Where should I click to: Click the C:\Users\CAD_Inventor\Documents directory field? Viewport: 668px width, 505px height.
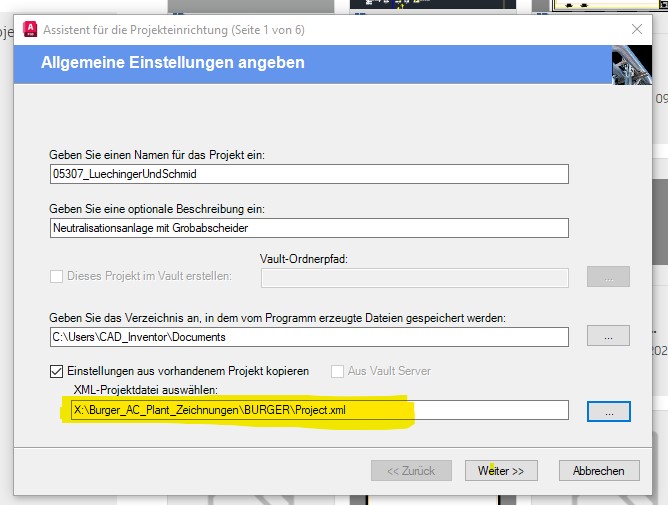309,337
